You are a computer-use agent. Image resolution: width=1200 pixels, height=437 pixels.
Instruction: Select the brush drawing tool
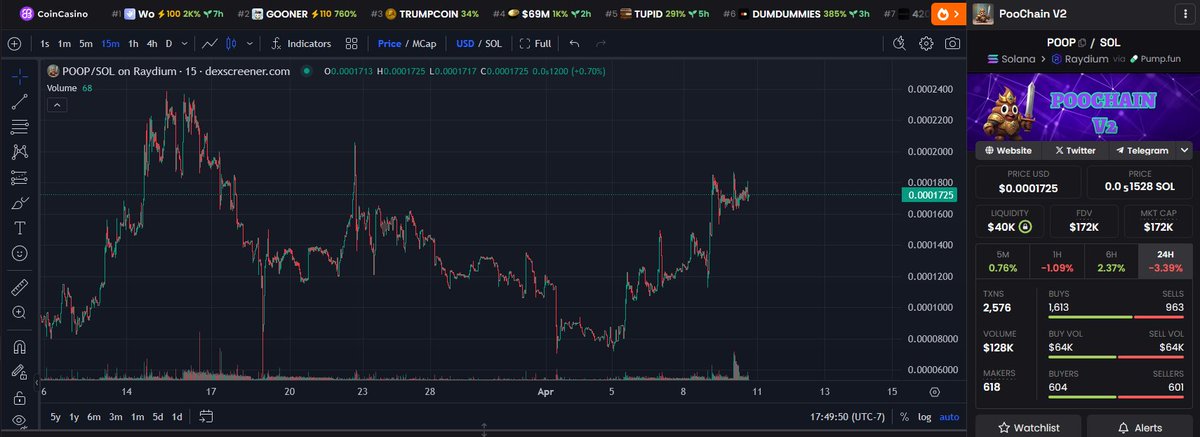[19, 203]
